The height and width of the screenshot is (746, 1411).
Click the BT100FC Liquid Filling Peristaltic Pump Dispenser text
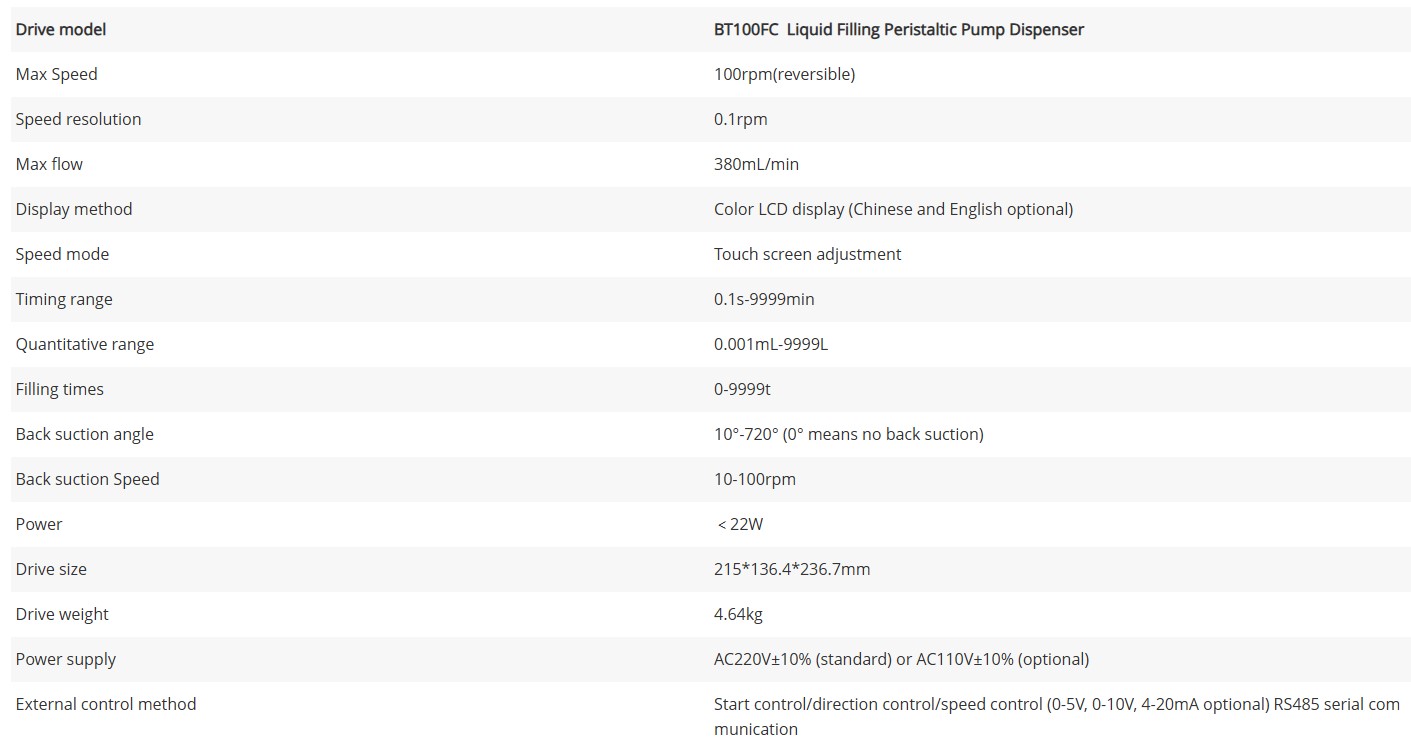pos(898,29)
